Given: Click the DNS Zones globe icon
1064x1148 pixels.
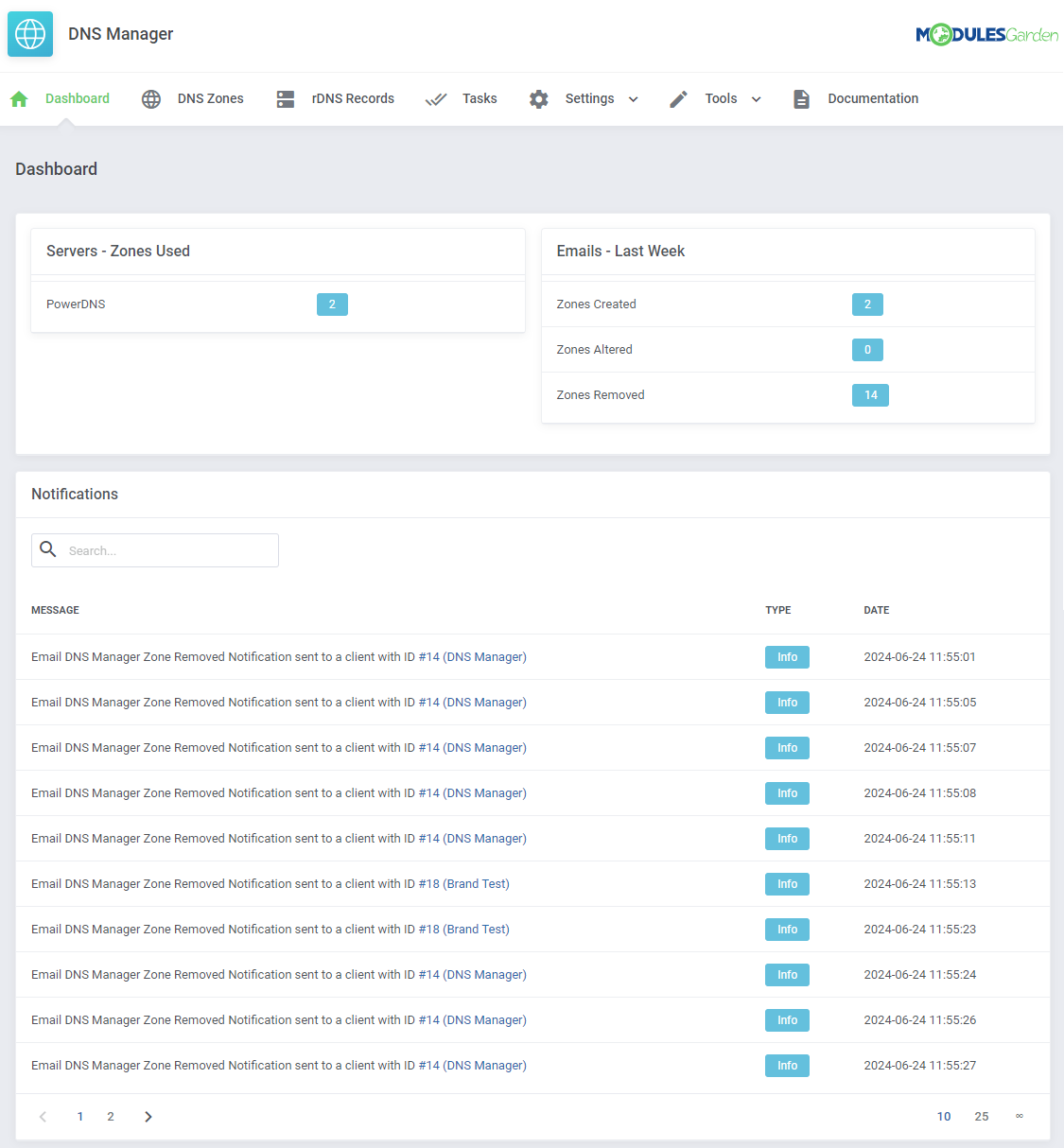Looking at the screenshot, I should [151, 99].
